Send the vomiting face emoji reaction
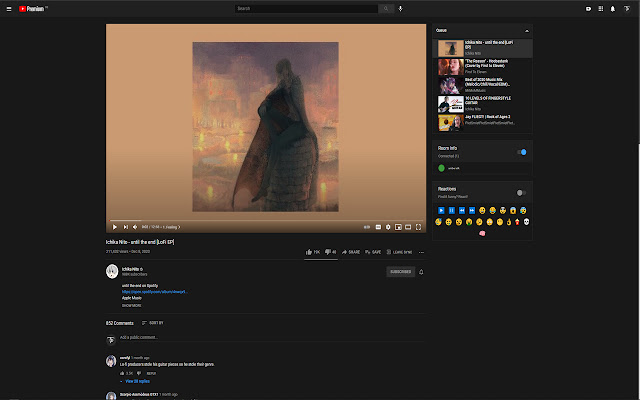This screenshot has height=400, width=640. (x=469, y=222)
